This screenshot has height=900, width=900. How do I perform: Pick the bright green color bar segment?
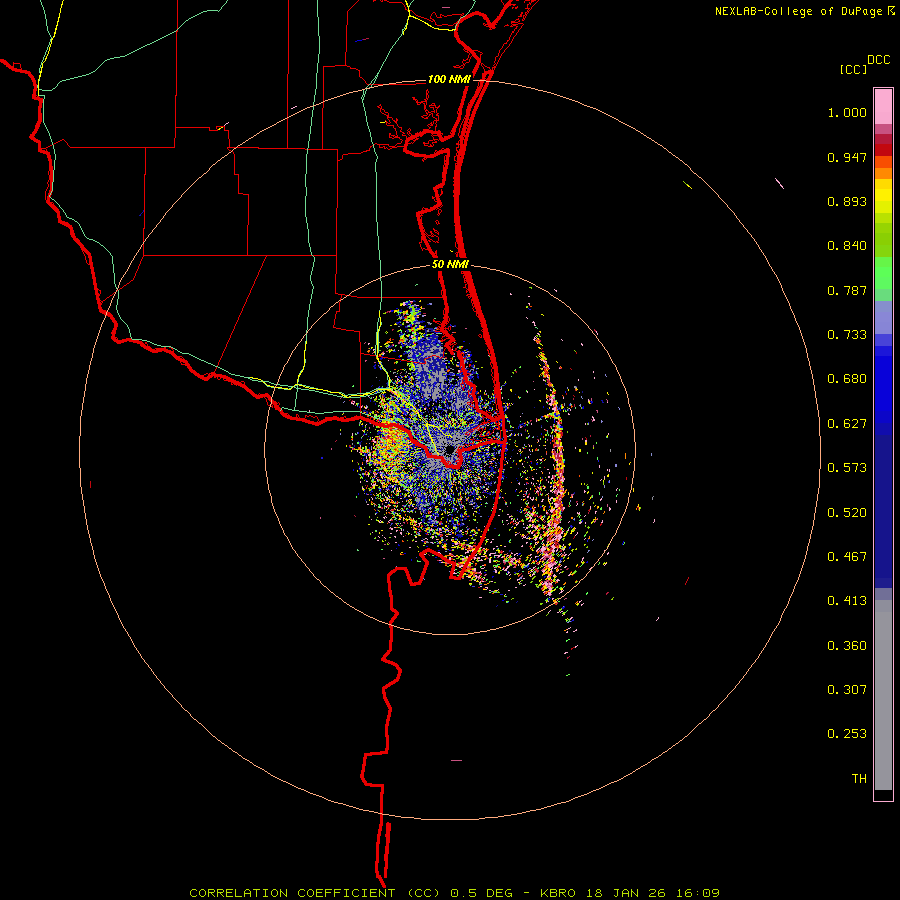point(883,273)
